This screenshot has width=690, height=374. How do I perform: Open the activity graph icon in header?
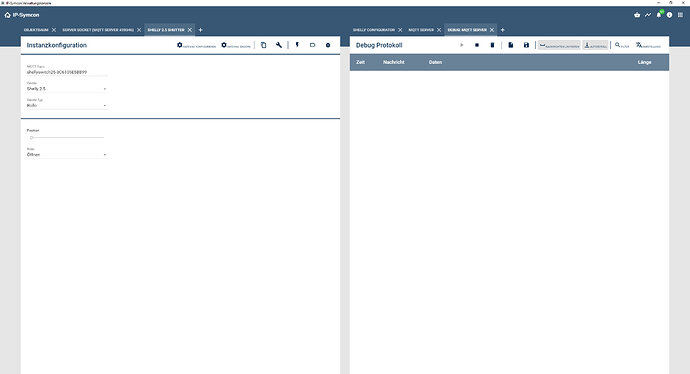click(x=648, y=15)
